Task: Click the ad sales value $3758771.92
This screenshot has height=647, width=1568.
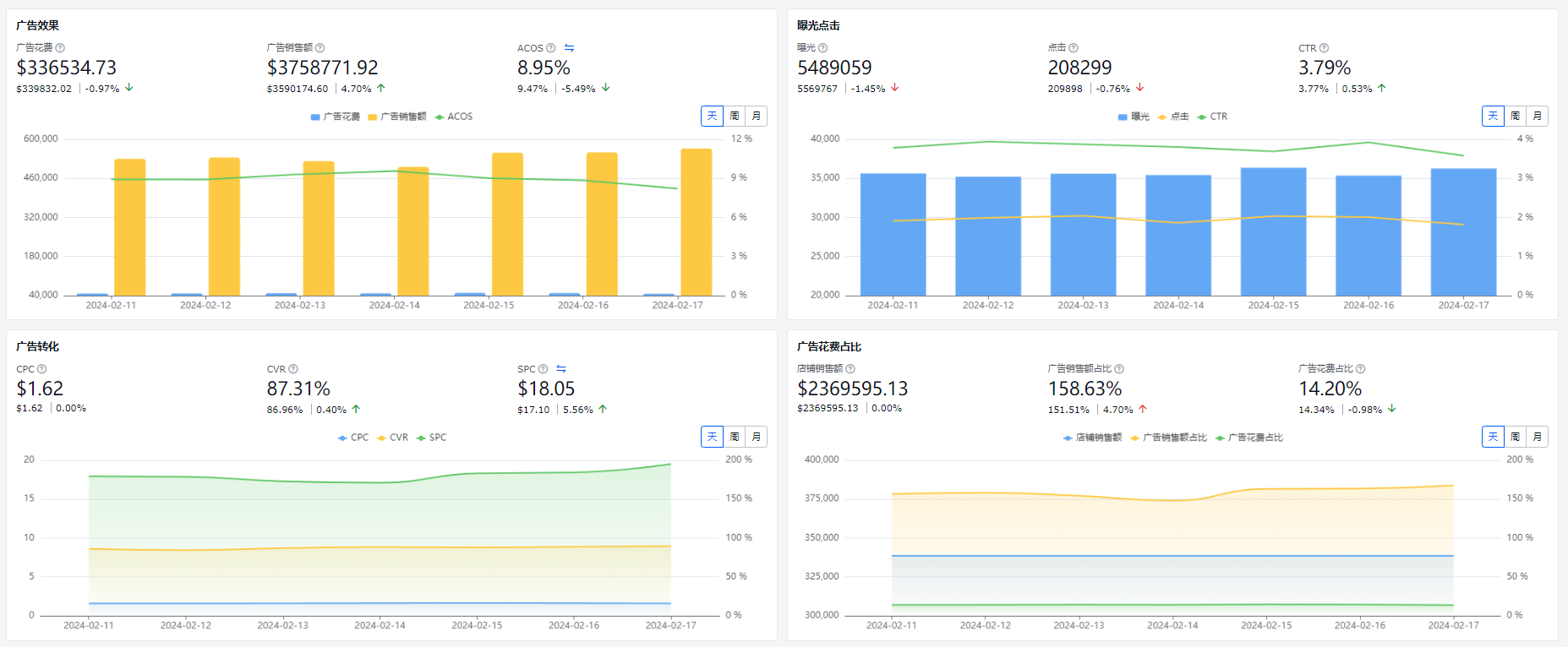Action: [322, 68]
